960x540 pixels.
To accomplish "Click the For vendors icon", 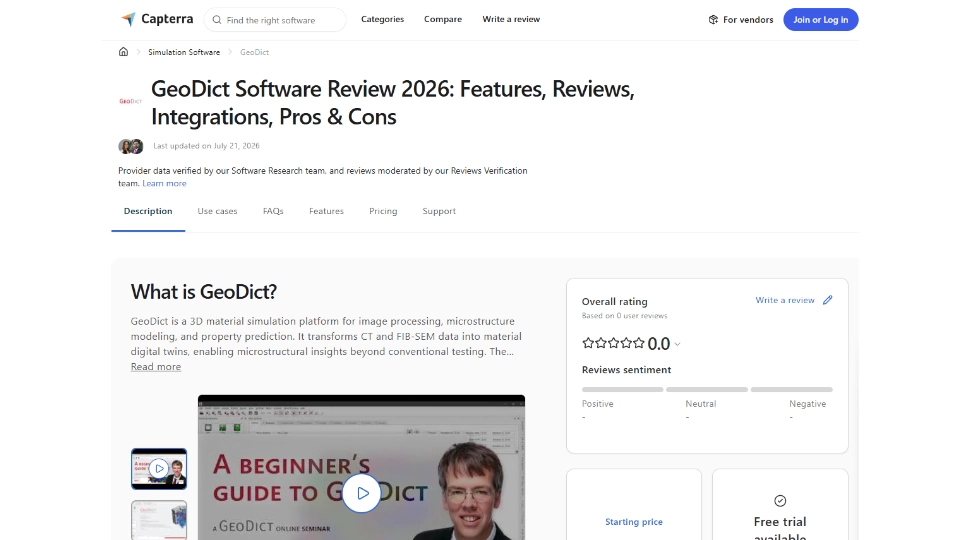I will [x=713, y=20].
